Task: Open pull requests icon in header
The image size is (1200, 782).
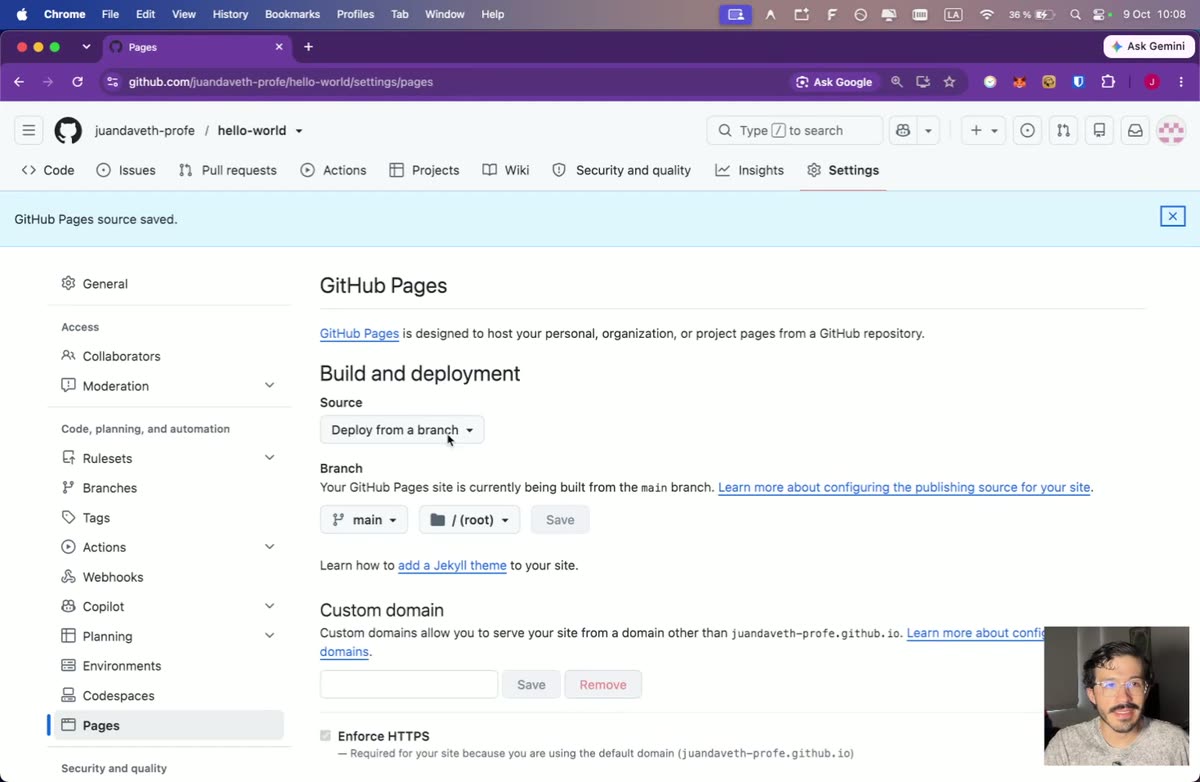Action: pos(1063,130)
